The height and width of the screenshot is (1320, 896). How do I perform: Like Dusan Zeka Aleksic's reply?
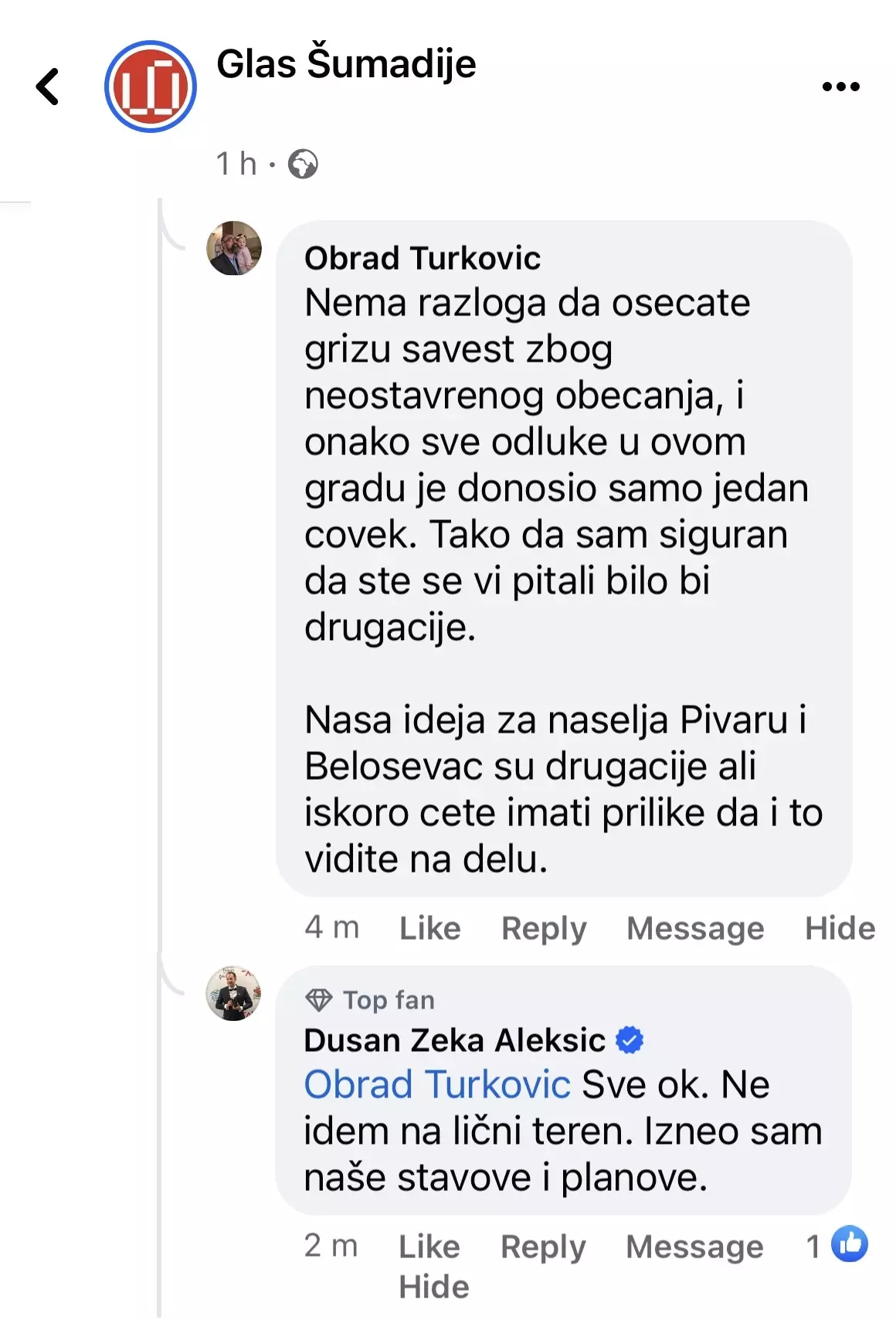pos(429,1246)
